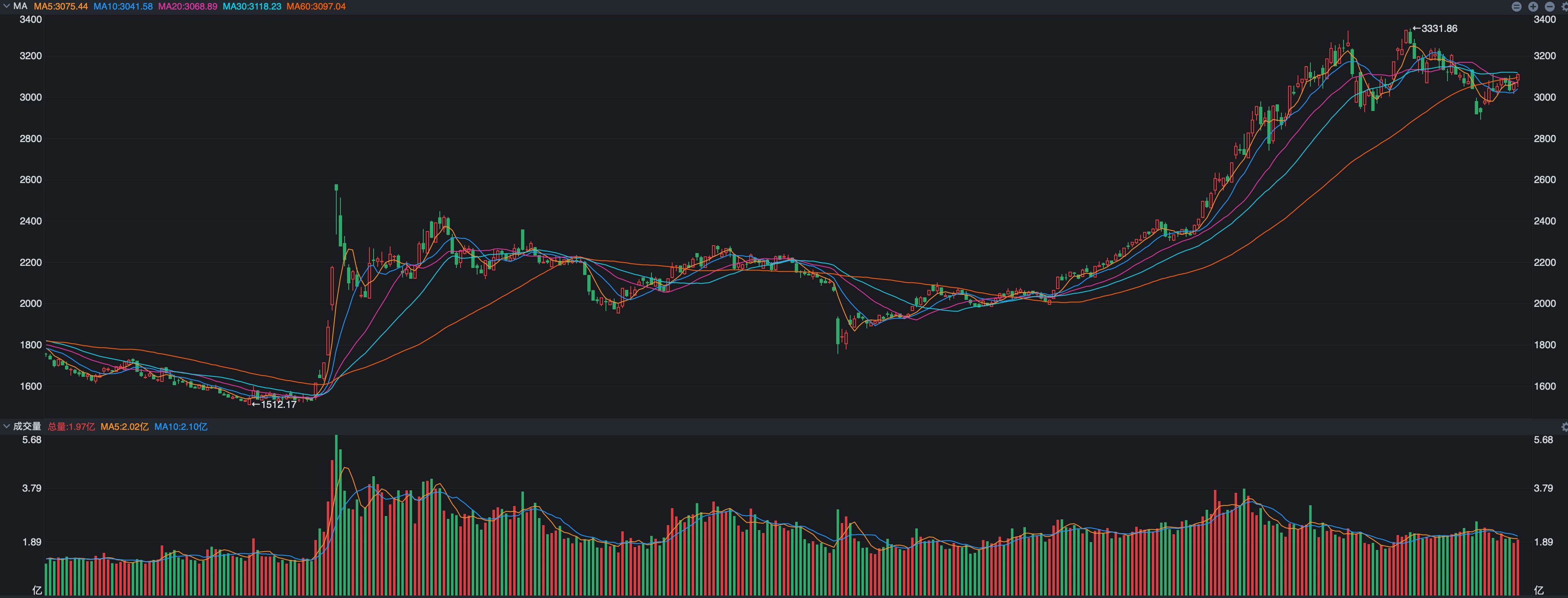Screen dimensions: 1568x598
Task: Click the MA5:3075.44 legend label
Action: pos(61,6)
